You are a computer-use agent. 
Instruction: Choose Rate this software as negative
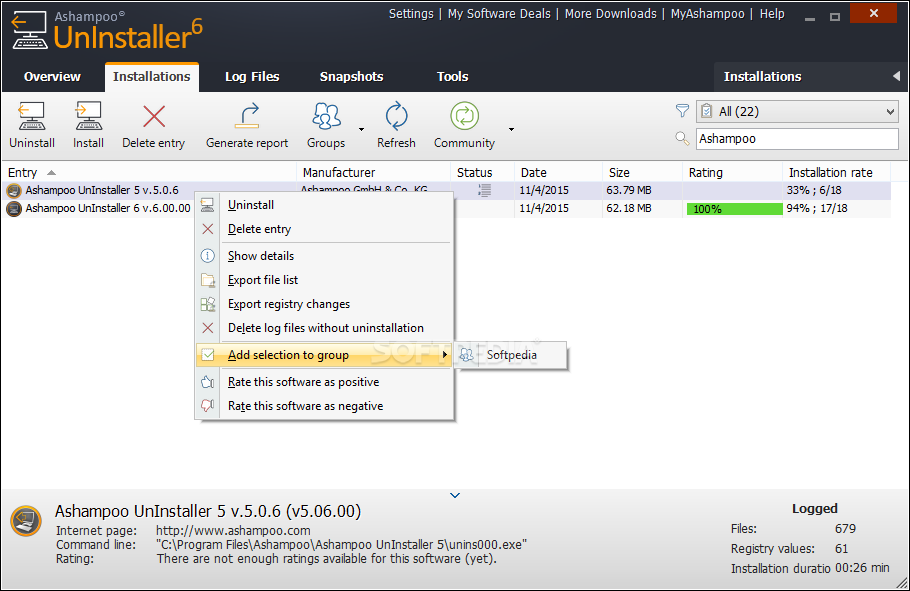324,406
